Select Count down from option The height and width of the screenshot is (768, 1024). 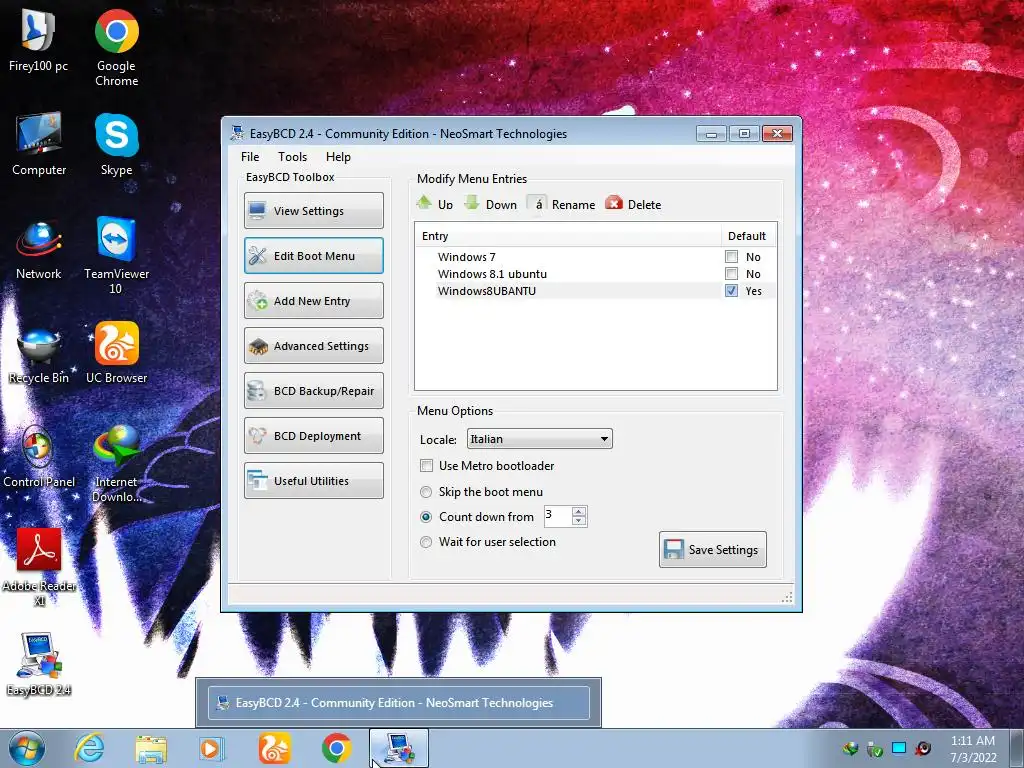click(x=426, y=517)
